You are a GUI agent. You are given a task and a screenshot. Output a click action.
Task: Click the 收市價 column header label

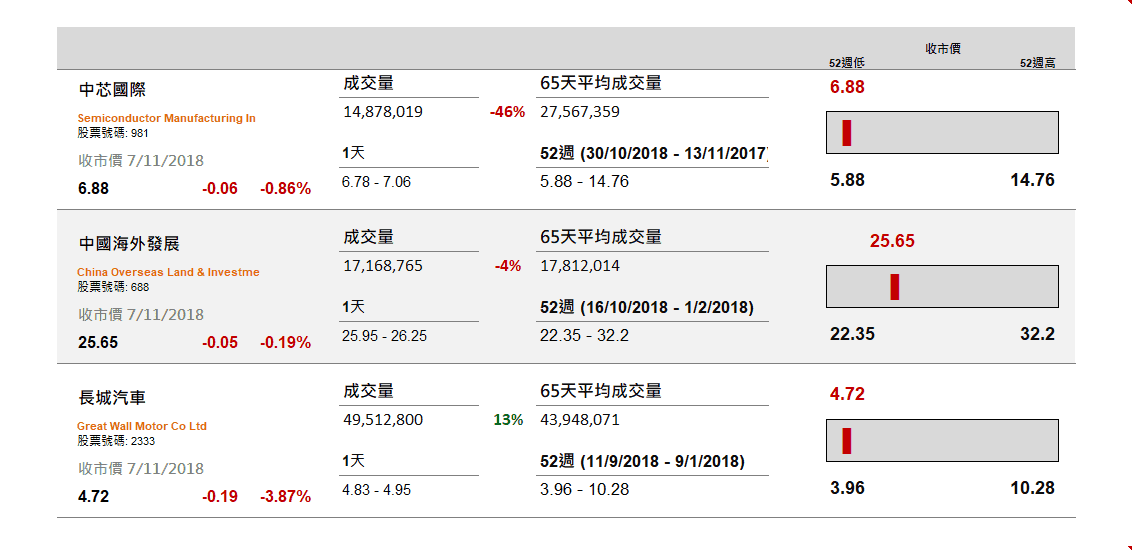tap(942, 49)
